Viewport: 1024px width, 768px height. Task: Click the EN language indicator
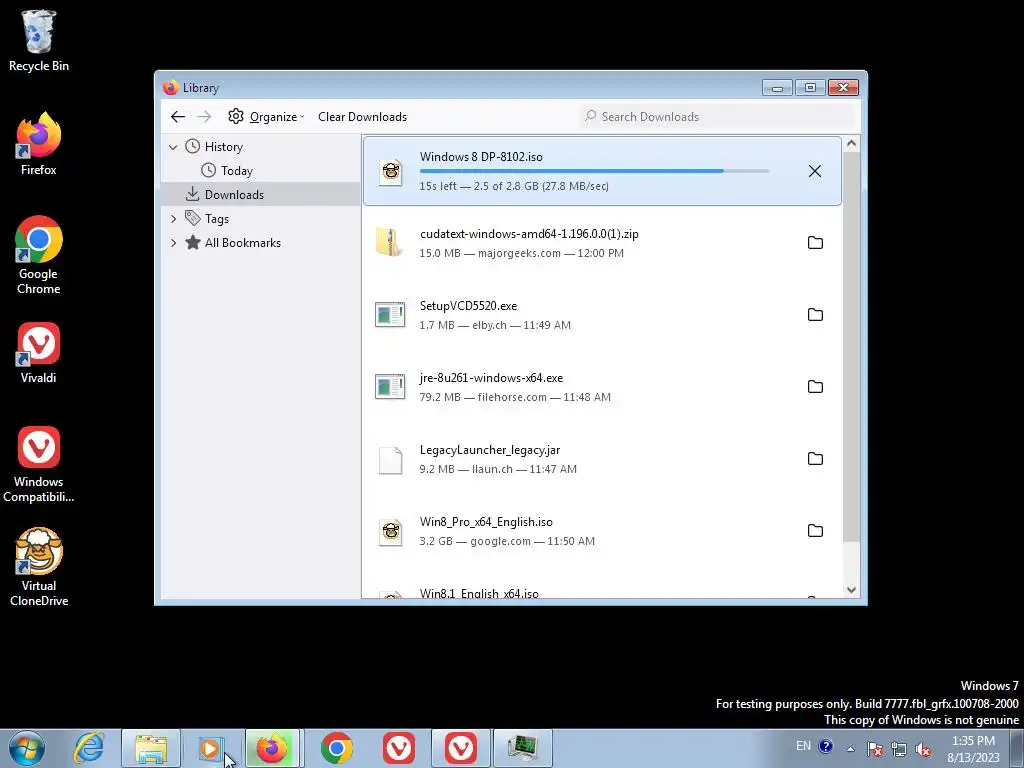coord(803,746)
